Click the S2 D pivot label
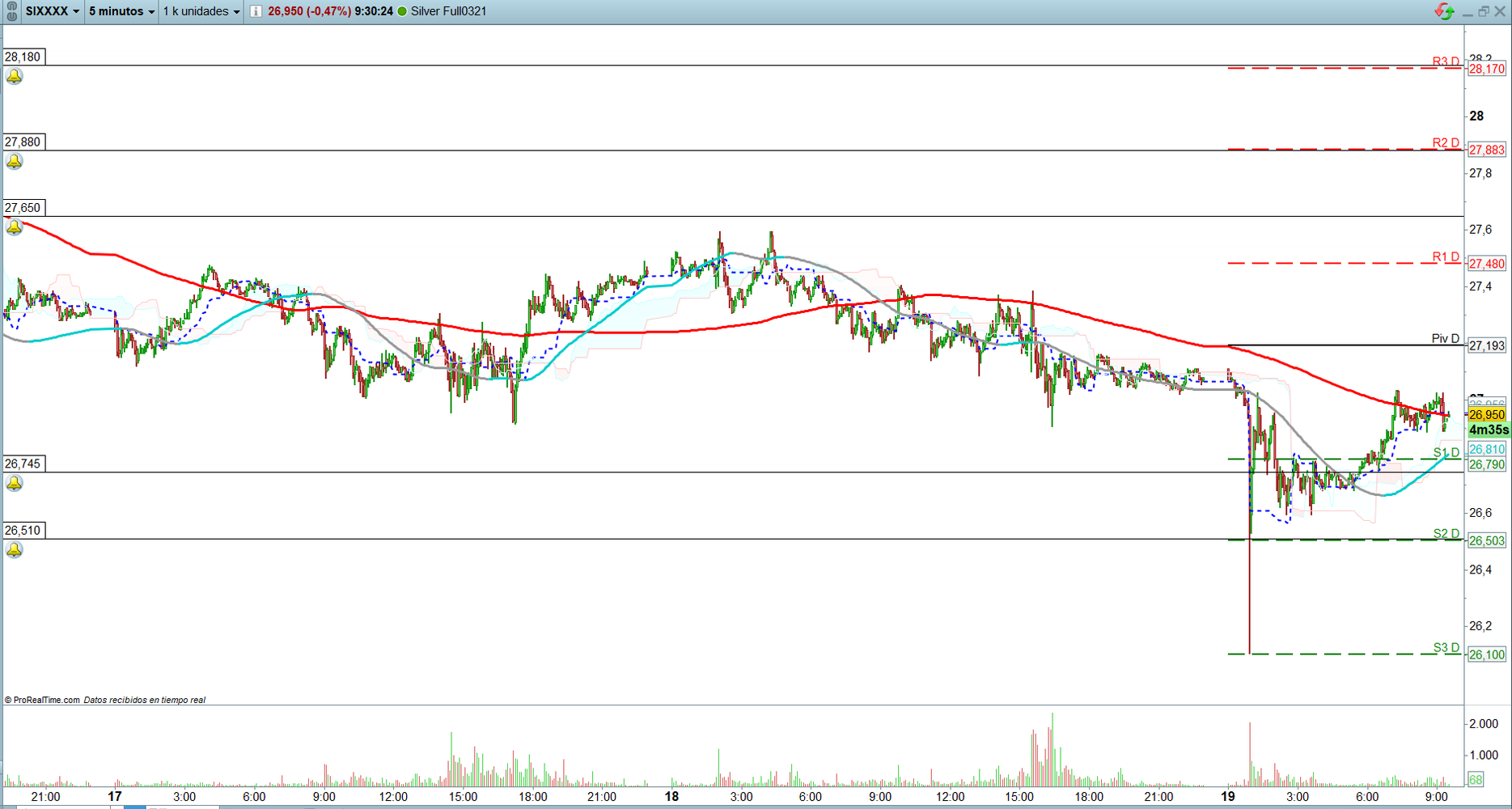 point(1446,534)
